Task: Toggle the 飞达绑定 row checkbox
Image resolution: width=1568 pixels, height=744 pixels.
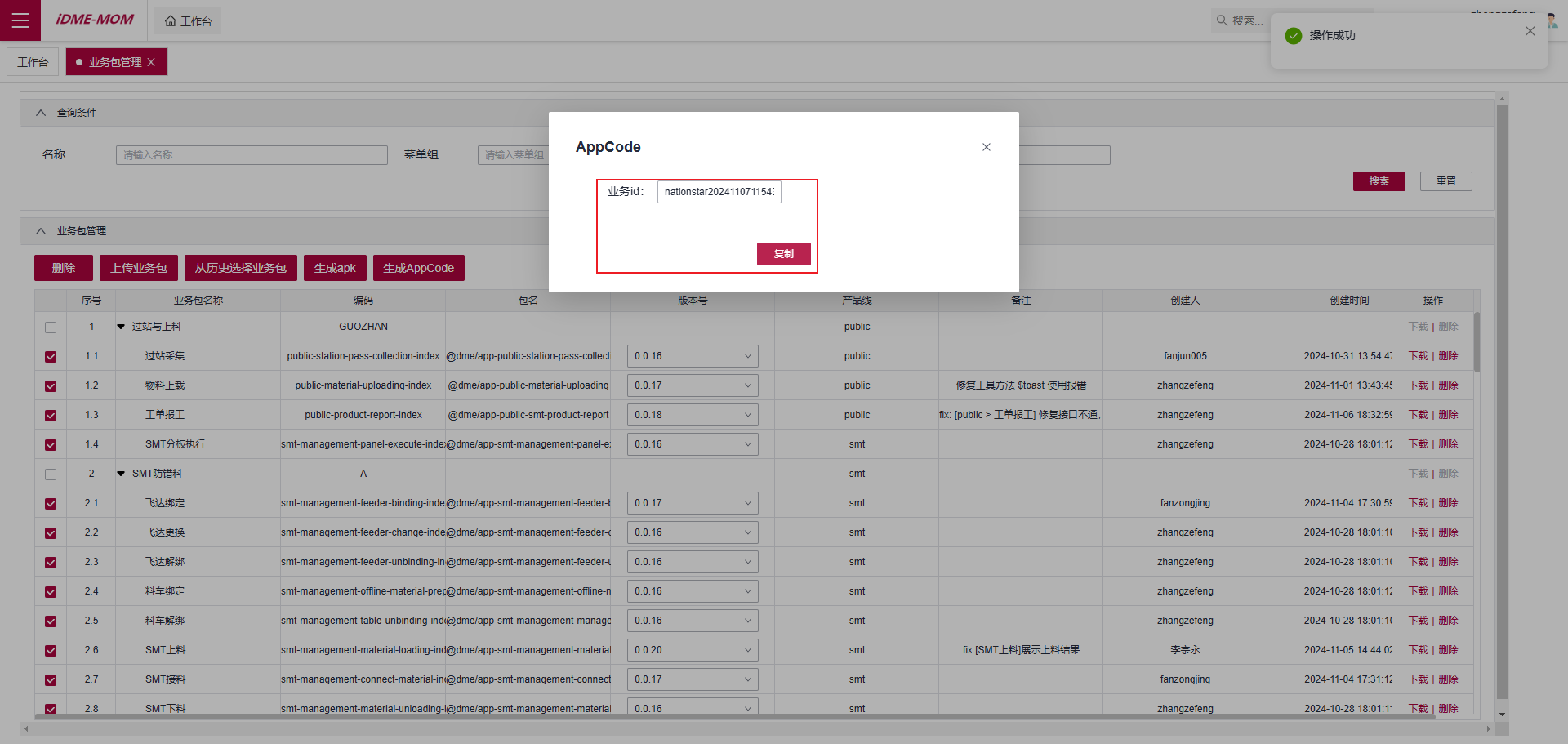Action: coord(51,504)
